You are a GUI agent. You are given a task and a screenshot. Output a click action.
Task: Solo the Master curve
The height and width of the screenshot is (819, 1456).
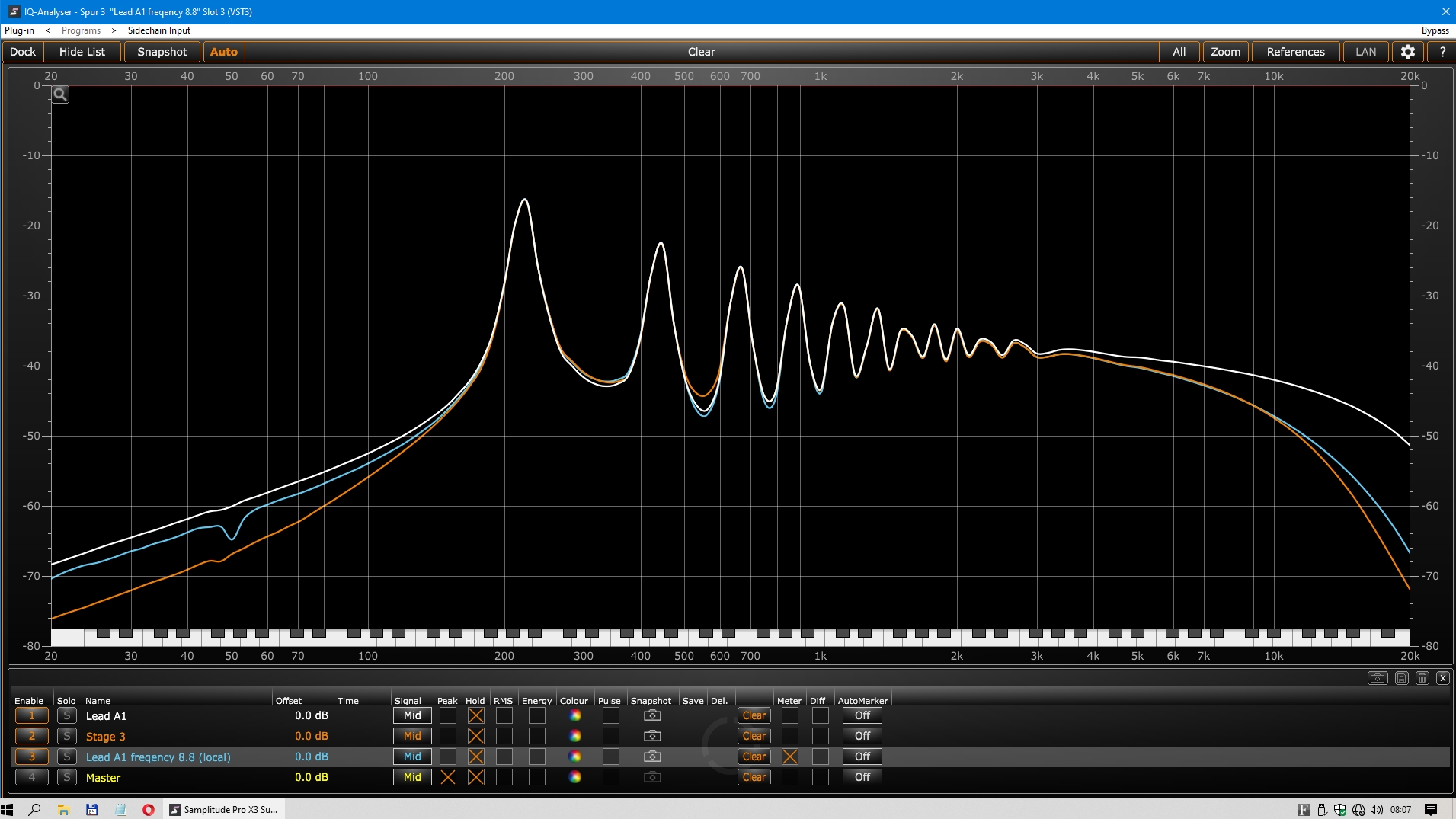(67, 777)
